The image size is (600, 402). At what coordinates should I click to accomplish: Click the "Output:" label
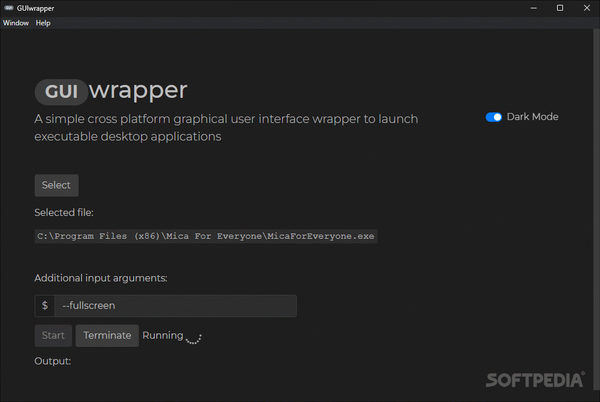pyautogui.click(x=52, y=361)
